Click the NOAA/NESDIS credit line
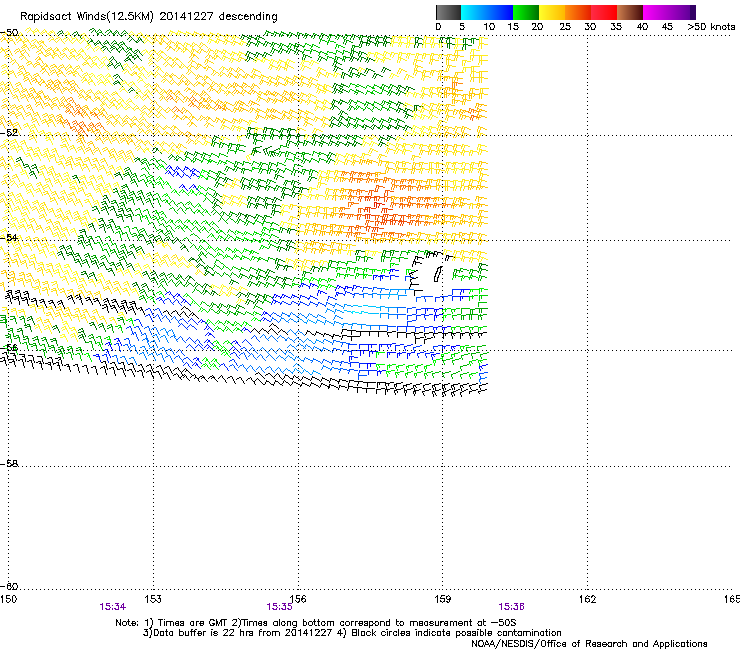 tap(589, 644)
